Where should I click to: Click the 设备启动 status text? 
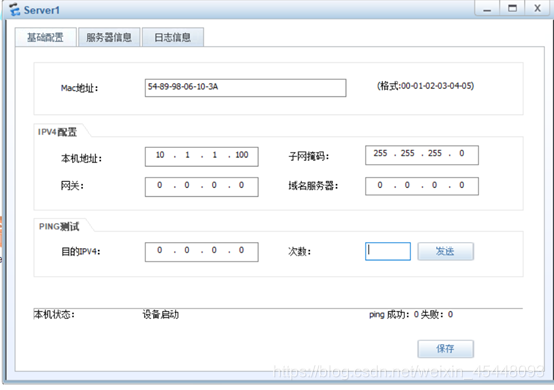[160, 314]
